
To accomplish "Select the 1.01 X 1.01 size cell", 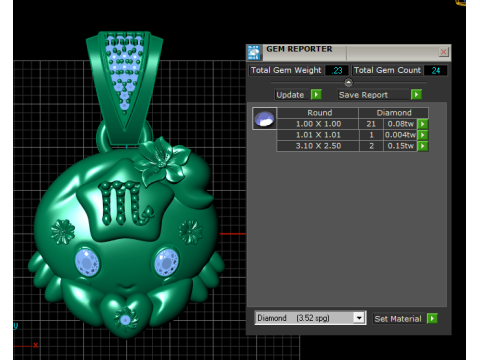I will tap(318, 135).
